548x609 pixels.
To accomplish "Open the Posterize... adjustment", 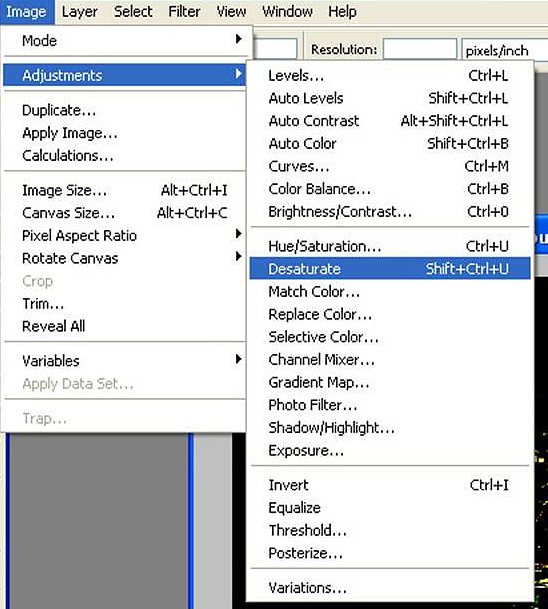I will [x=390, y=553].
